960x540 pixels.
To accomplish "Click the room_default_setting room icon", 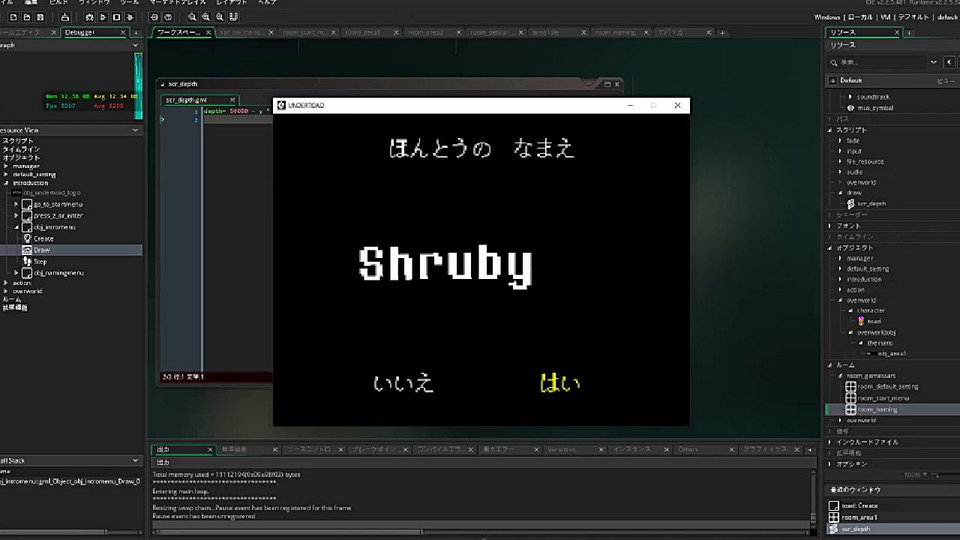I will 850,386.
